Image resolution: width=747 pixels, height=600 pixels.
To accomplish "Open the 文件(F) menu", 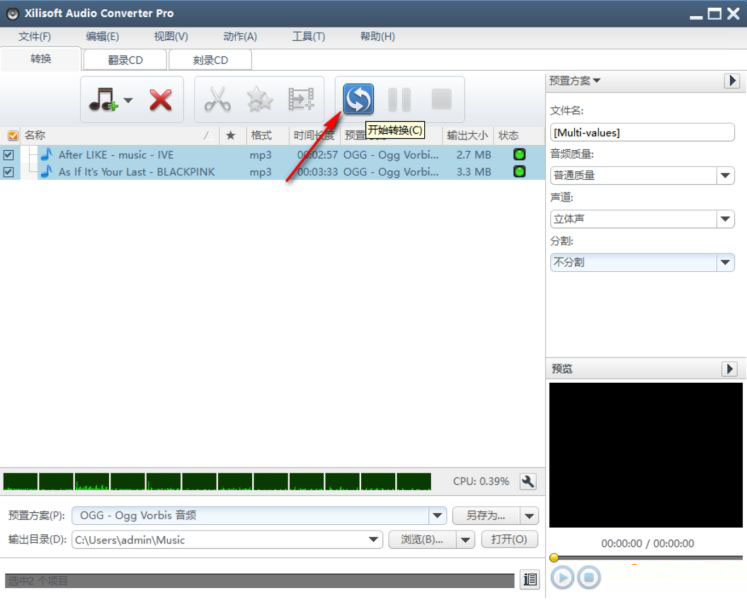I will pyautogui.click(x=34, y=36).
